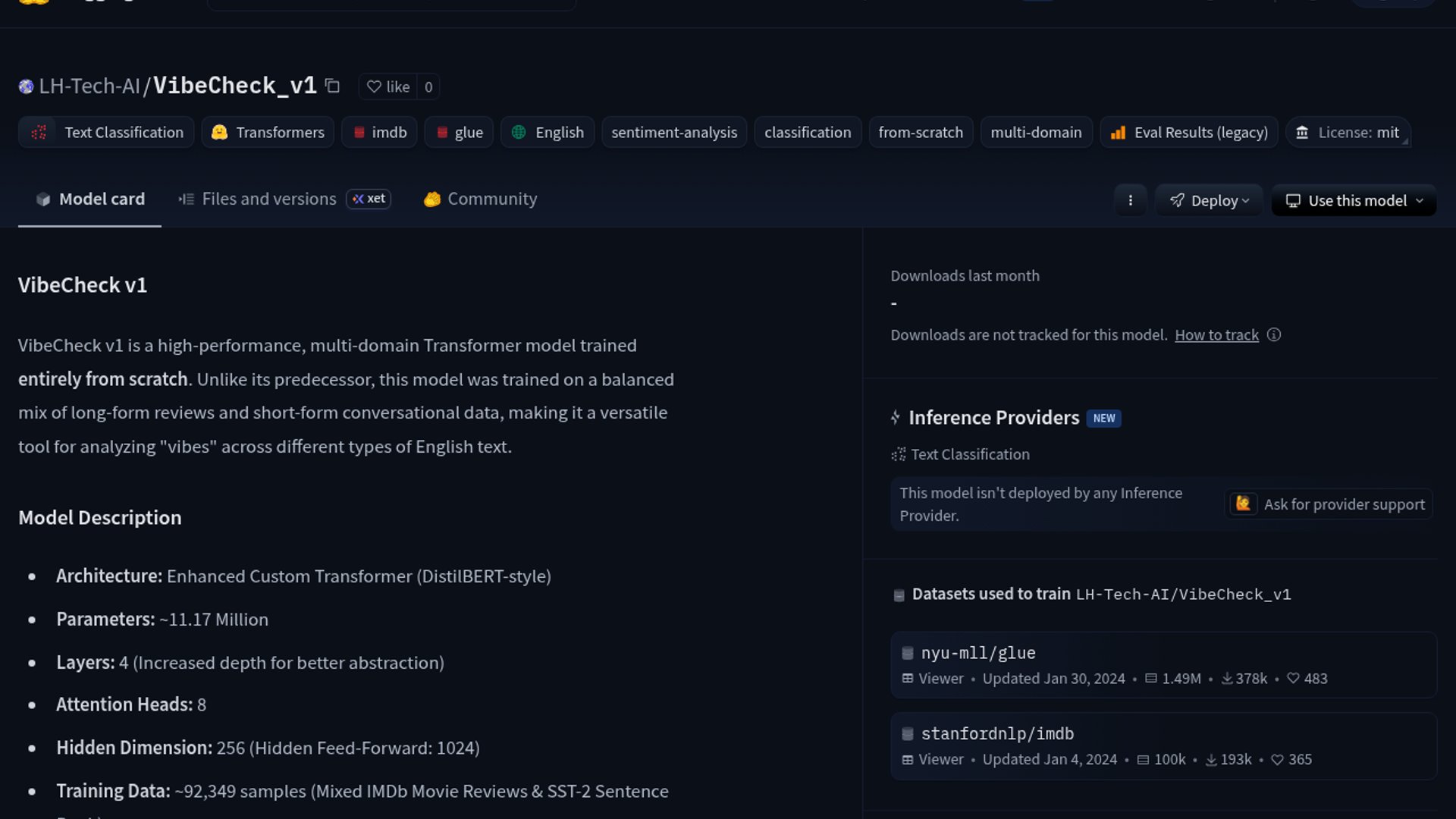The width and height of the screenshot is (1456, 819).
Task: Select the glue dataset tag
Action: click(x=459, y=132)
